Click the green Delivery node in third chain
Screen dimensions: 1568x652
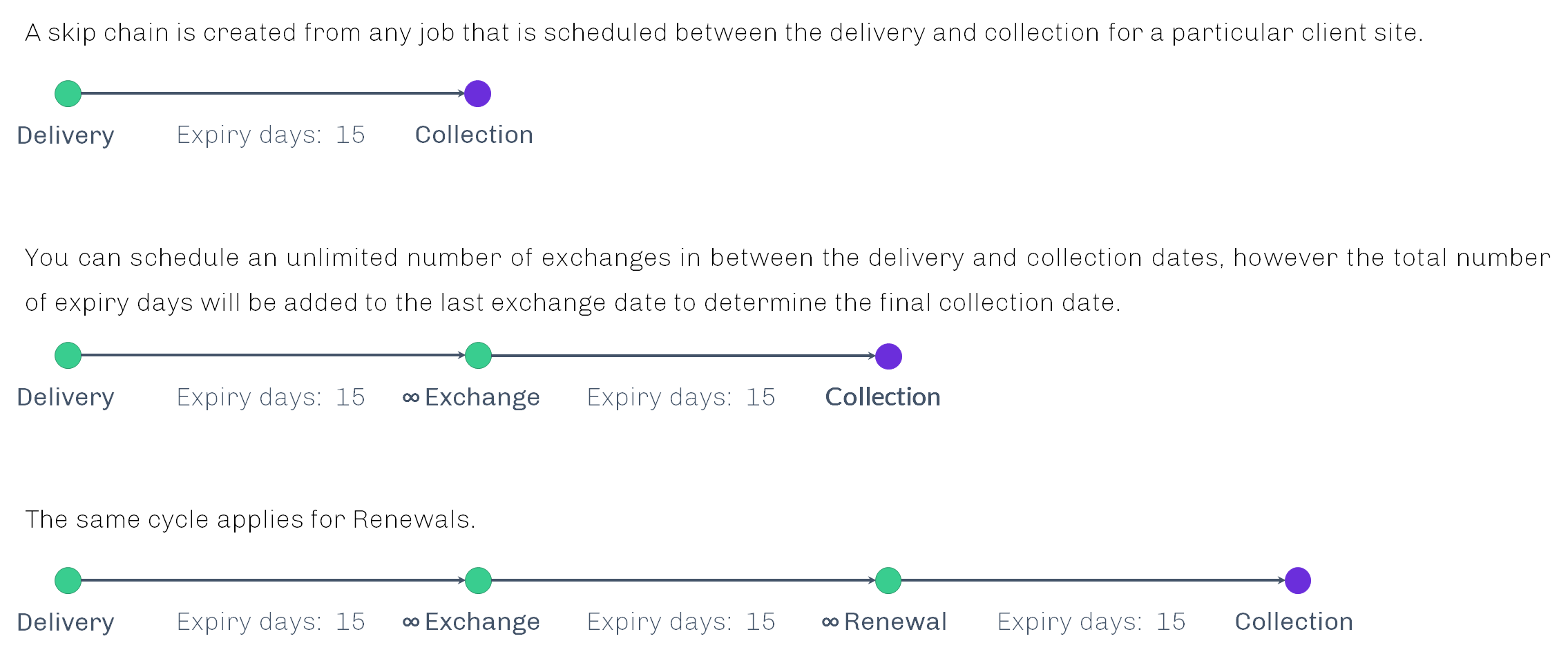[x=68, y=580]
